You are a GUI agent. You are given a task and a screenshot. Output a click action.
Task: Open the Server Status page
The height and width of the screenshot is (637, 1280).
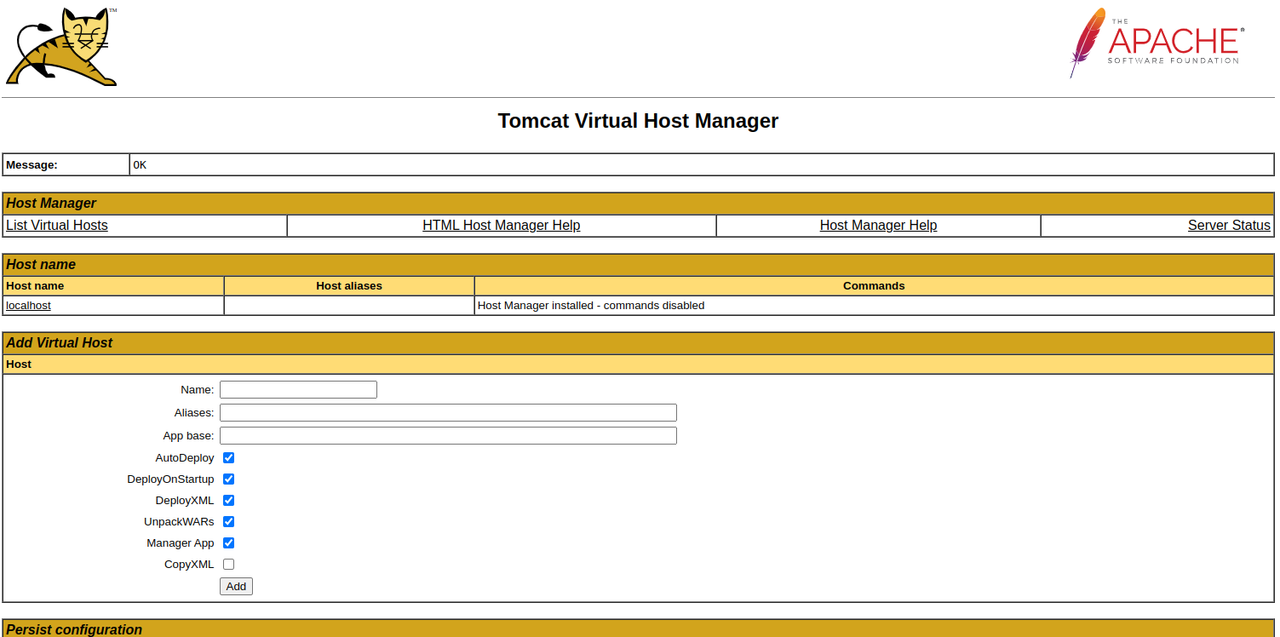click(x=1228, y=225)
